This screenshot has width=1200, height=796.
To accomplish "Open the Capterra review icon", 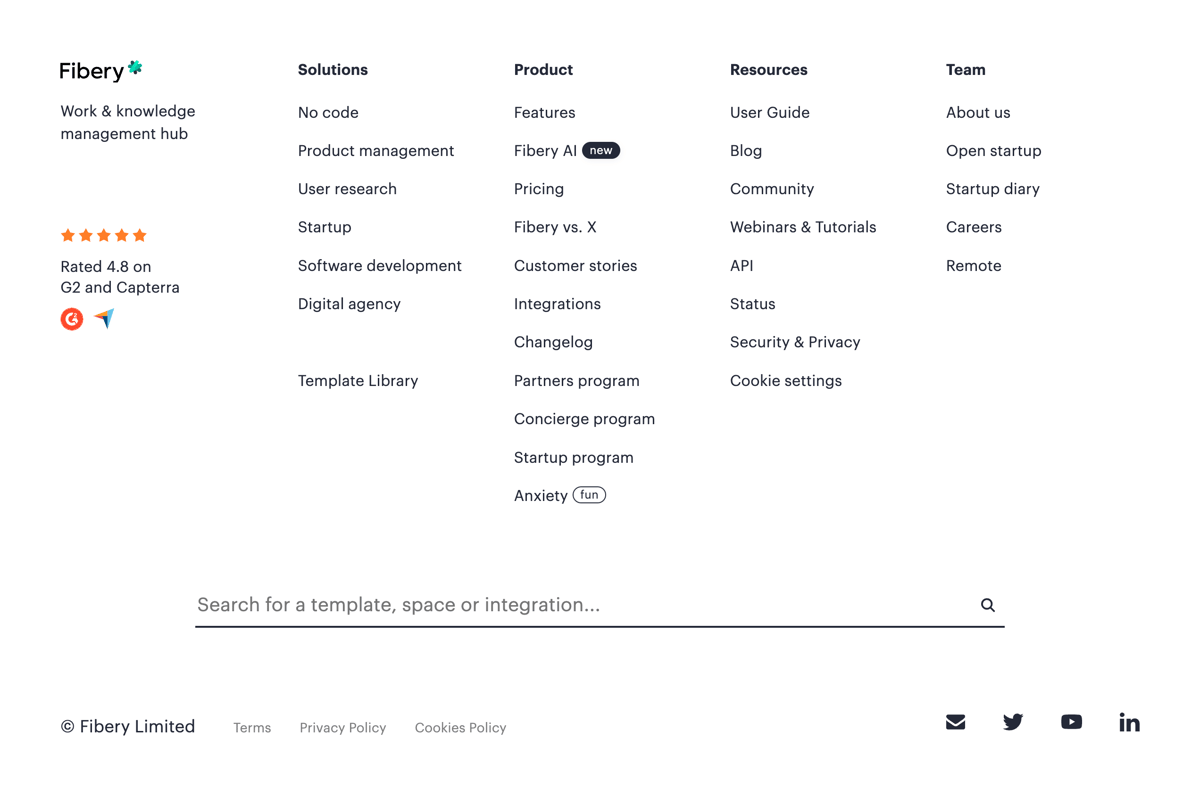I will [x=103, y=319].
